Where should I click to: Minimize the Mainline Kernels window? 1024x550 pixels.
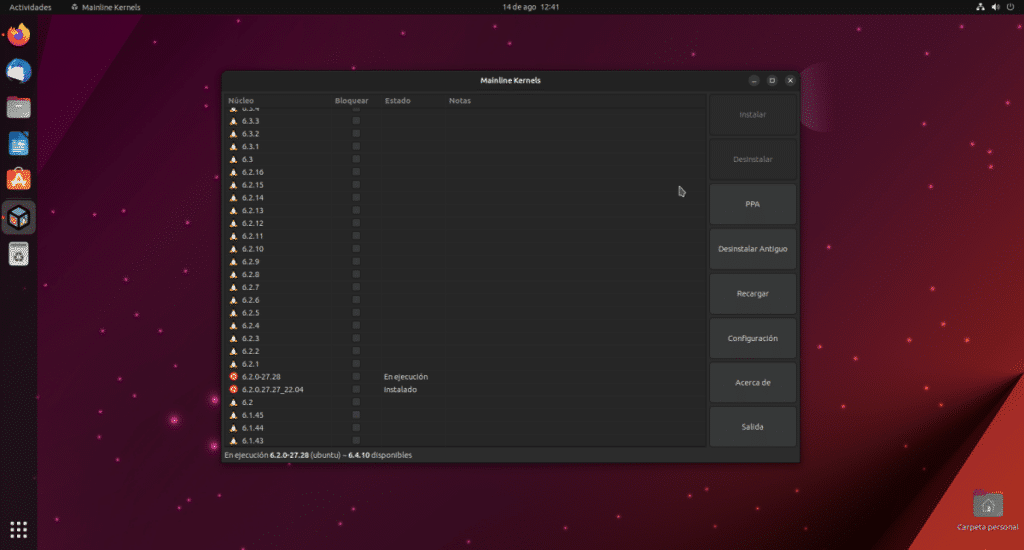click(x=754, y=80)
